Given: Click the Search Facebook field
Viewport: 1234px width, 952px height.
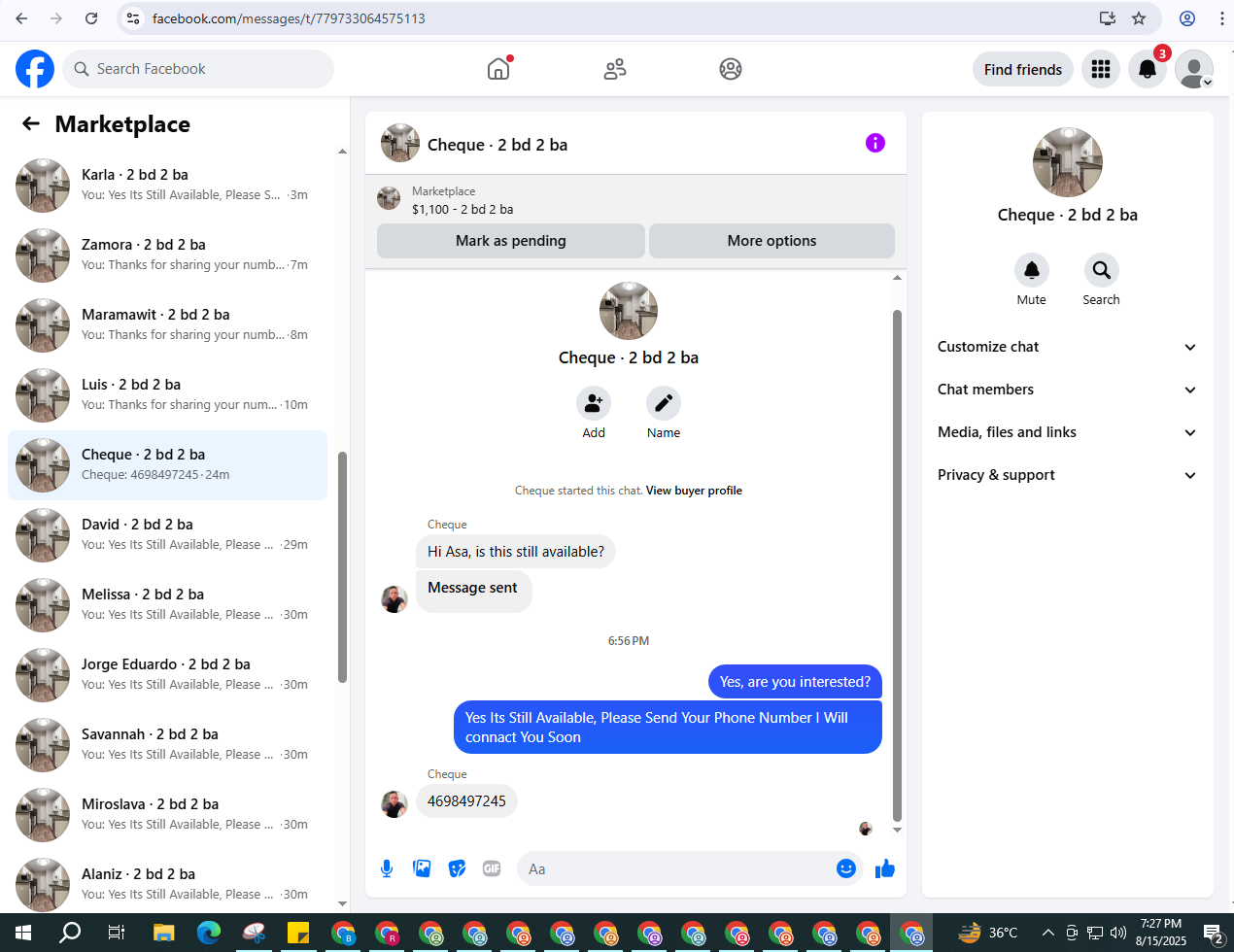Looking at the screenshot, I should 199,69.
